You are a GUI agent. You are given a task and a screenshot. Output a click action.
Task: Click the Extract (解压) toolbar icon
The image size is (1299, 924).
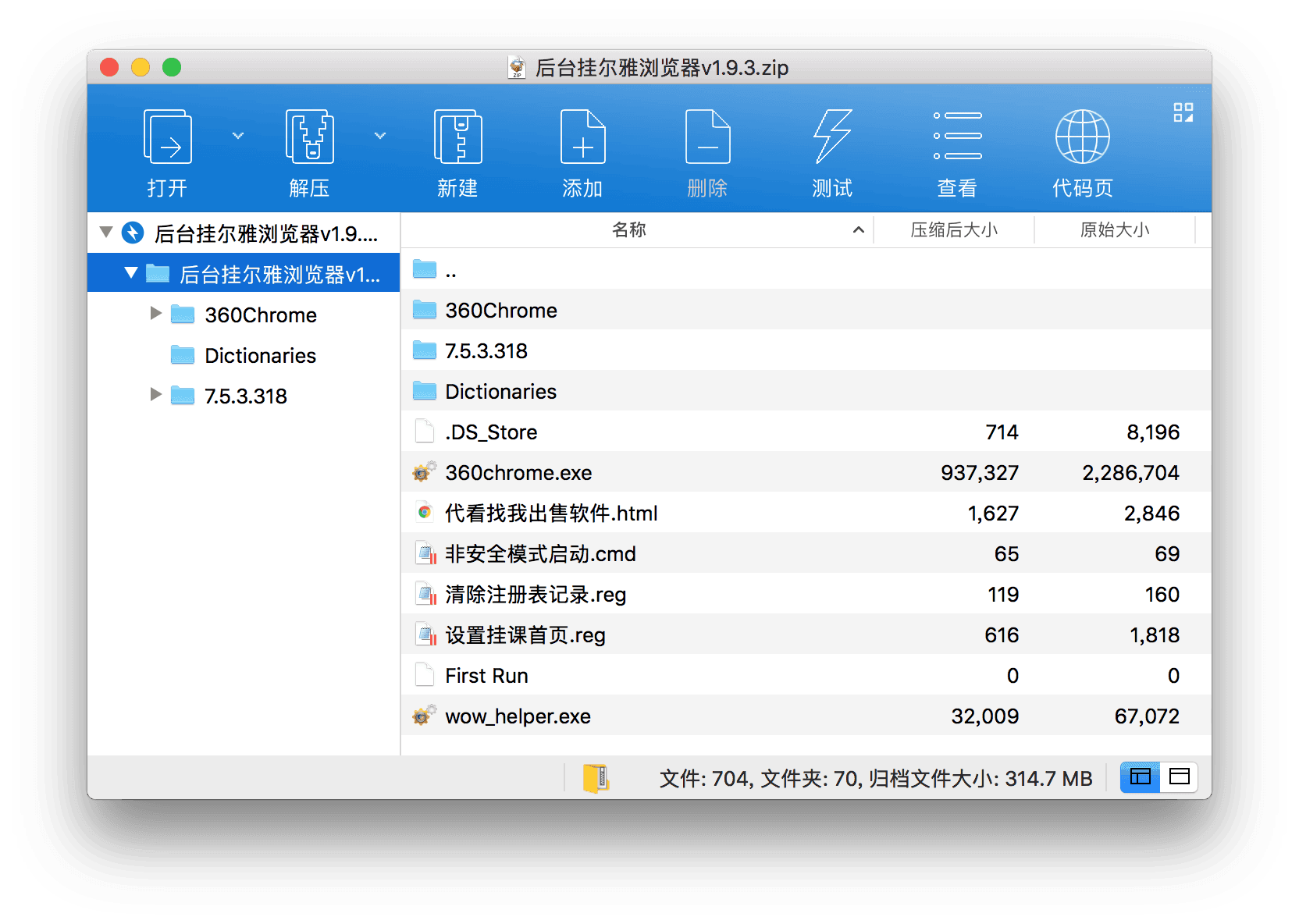[309, 137]
